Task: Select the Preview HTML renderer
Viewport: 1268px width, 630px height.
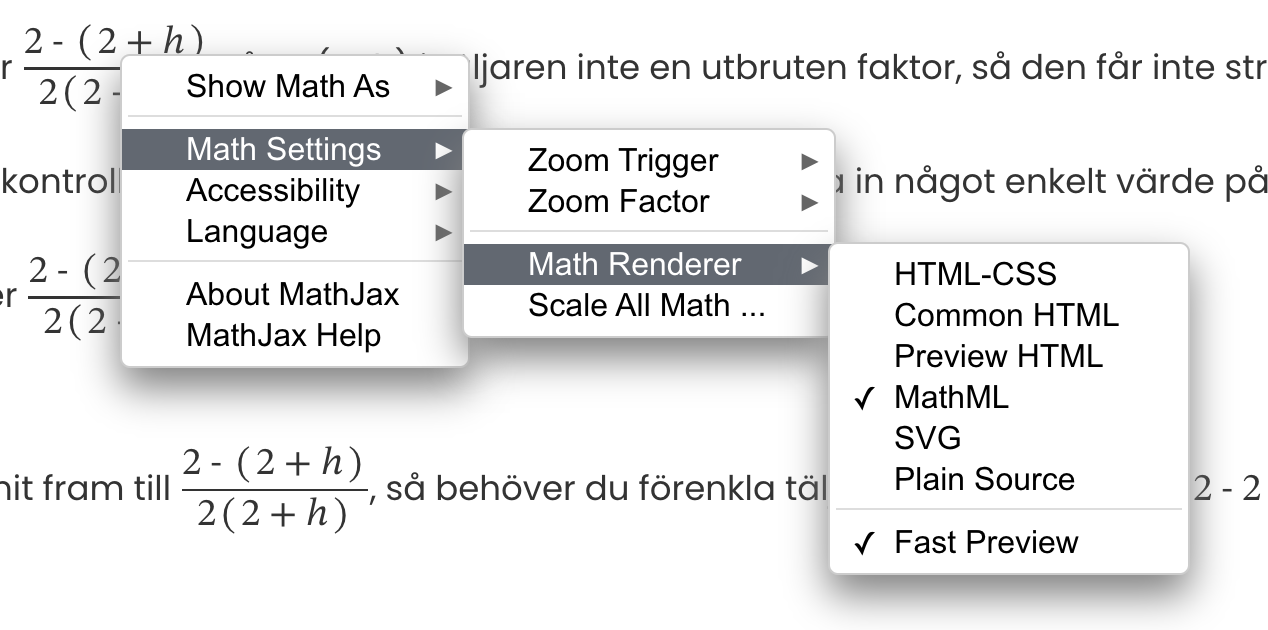Action: [x=998, y=356]
